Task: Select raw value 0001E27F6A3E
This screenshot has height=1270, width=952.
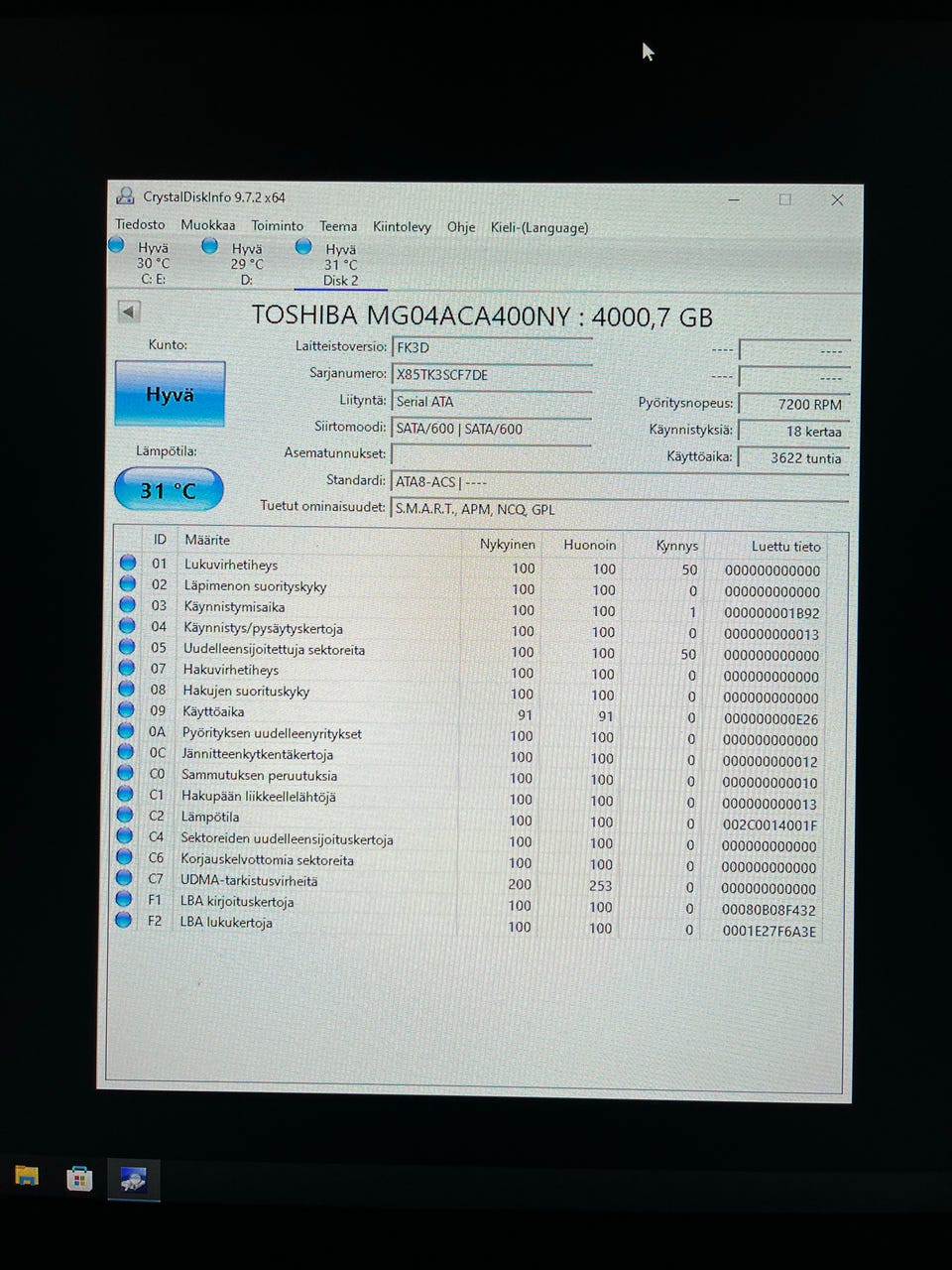Action: pyautogui.click(x=769, y=932)
